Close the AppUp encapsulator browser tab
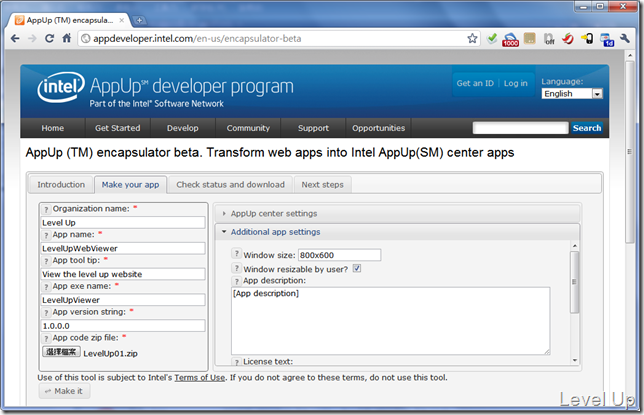The height and width of the screenshot is (415, 644). pyautogui.click(x=122, y=20)
